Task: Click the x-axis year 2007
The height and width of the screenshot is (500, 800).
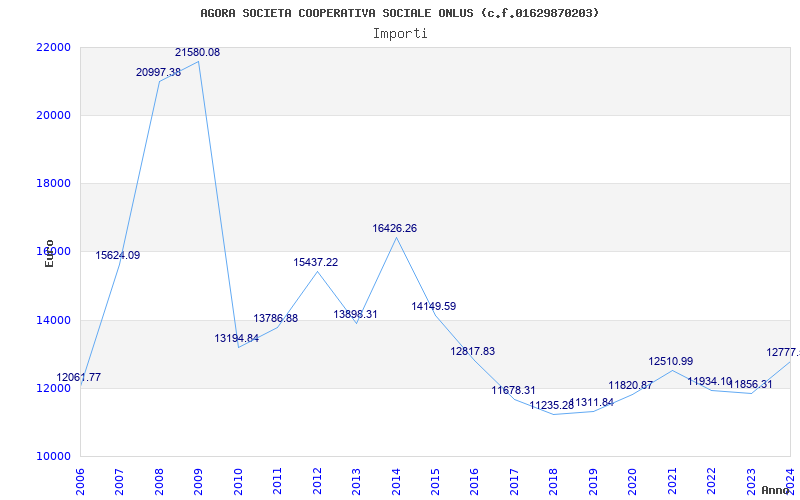Action: tap(119, 481)
